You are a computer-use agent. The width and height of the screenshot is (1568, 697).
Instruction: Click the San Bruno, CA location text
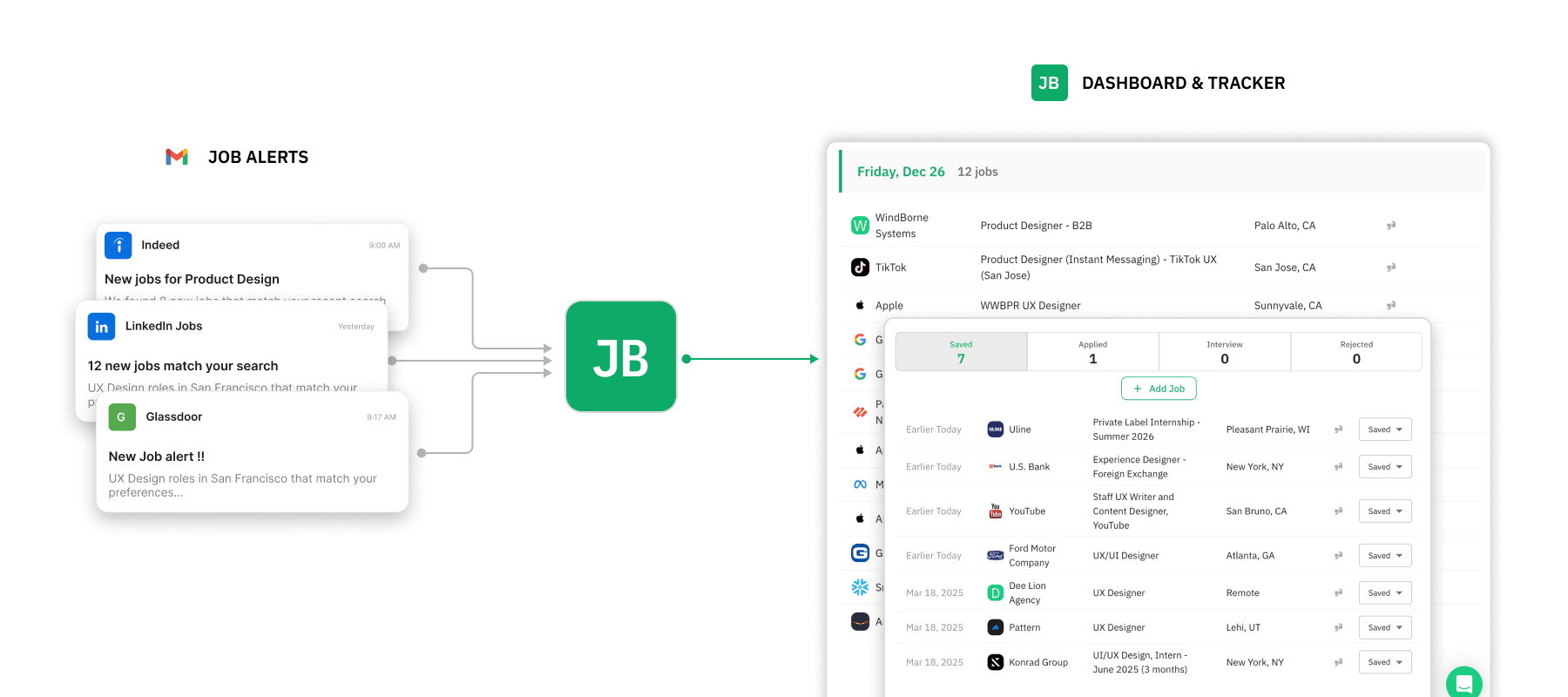(1256, 511)
